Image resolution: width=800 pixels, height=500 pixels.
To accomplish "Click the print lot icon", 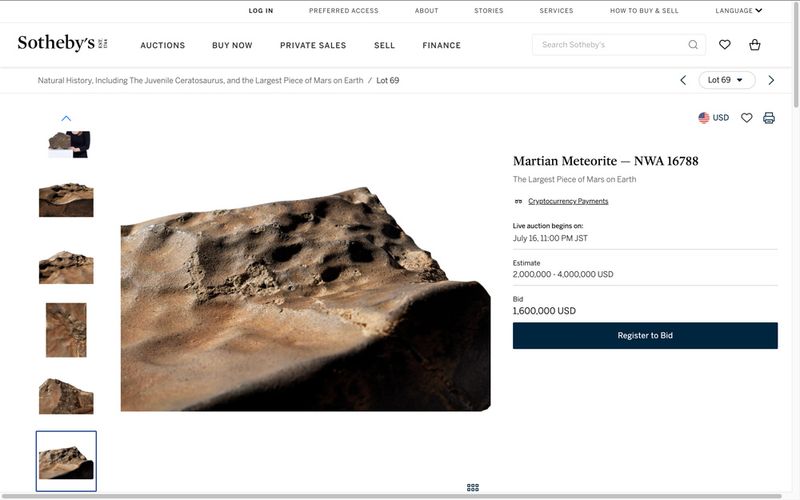I will pos(769,118).
